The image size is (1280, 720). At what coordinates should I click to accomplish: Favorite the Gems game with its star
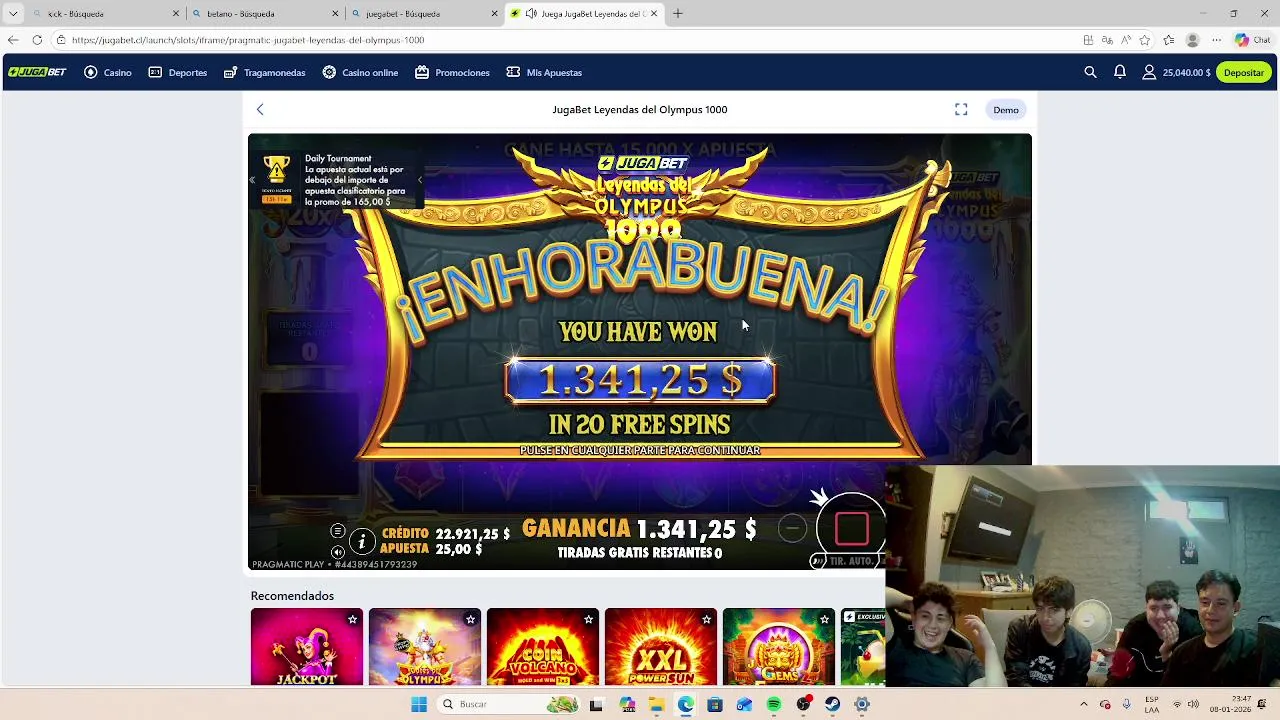click(824, 620)
